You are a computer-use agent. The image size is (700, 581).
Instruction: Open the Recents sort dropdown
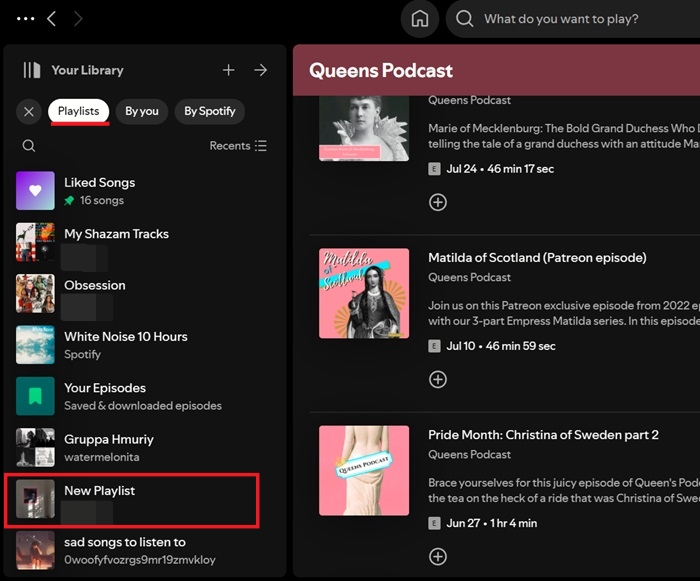click(238, 146)
